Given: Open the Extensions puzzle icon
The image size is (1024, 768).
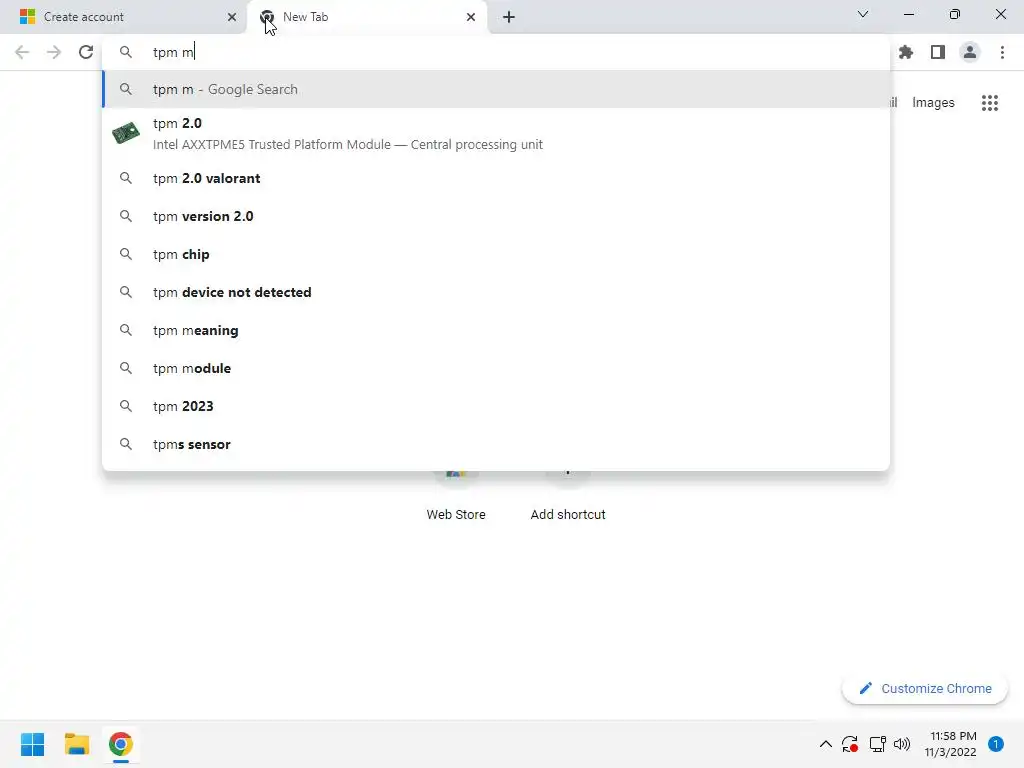Looking at the screenshot, I should point(906,52).
